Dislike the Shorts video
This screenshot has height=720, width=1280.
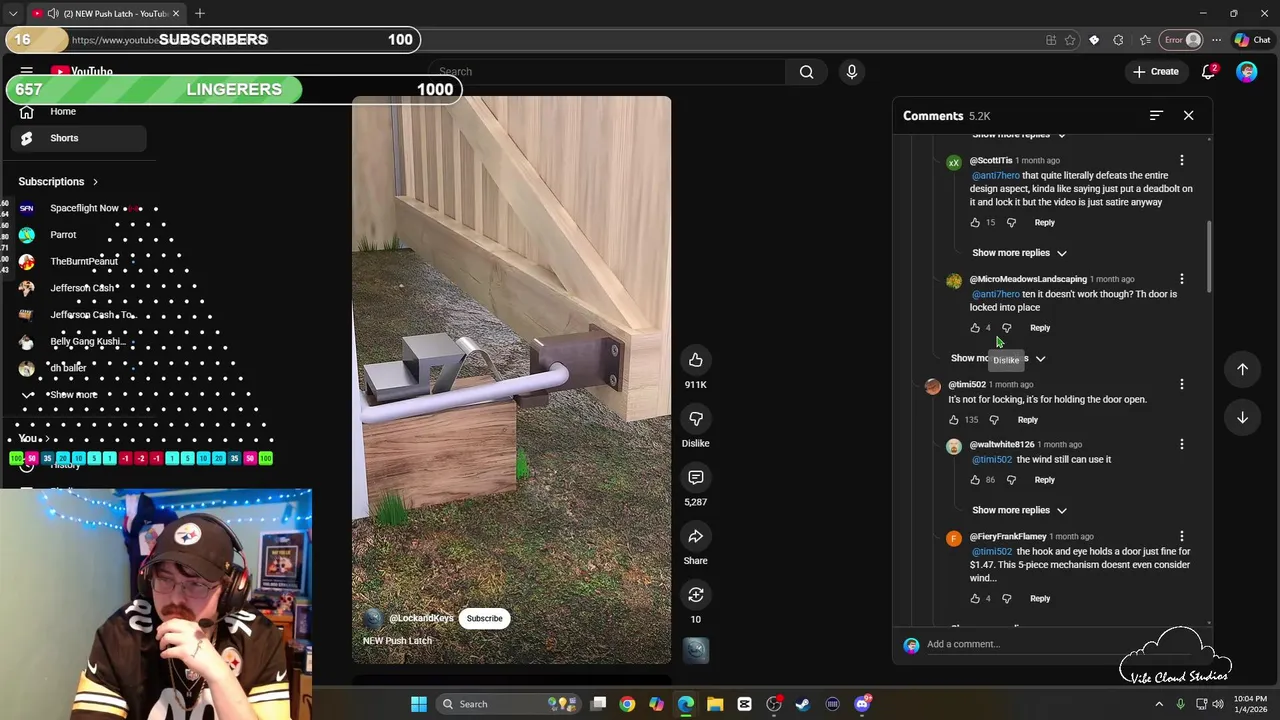695,419
